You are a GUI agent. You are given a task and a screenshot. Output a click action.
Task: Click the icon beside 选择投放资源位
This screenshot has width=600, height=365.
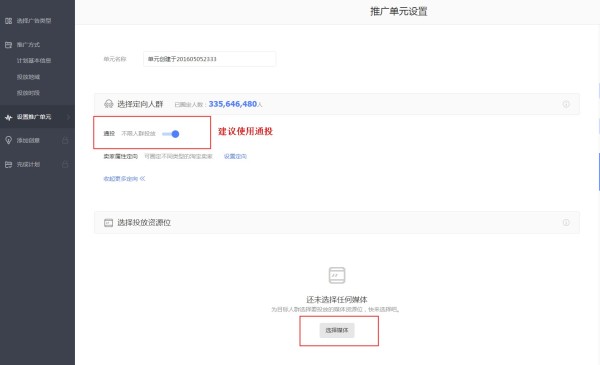tap(108, 223)
